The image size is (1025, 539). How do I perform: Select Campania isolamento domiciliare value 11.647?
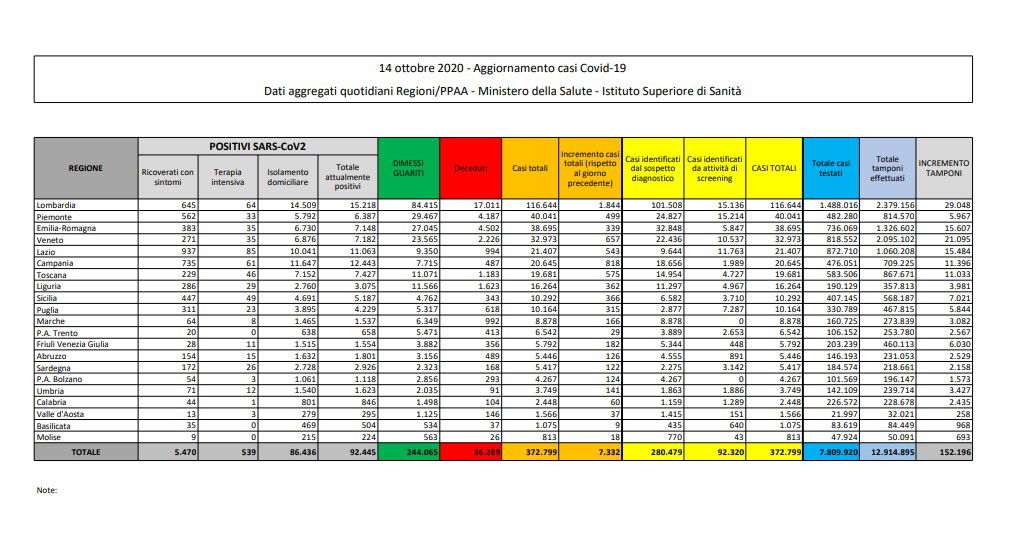[x=303, y=263]
